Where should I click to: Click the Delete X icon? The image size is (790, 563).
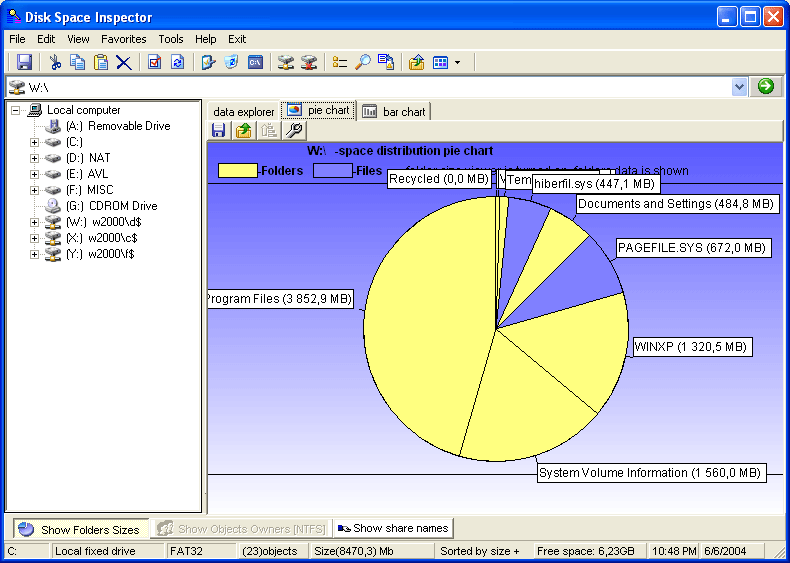(x=123, y=62)
